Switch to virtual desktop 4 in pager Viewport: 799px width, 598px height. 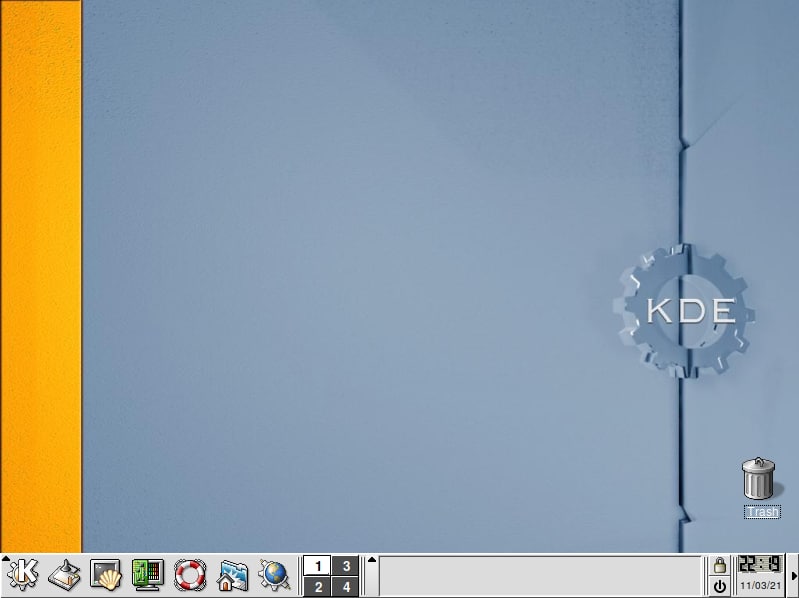click(x=346, y=586)
